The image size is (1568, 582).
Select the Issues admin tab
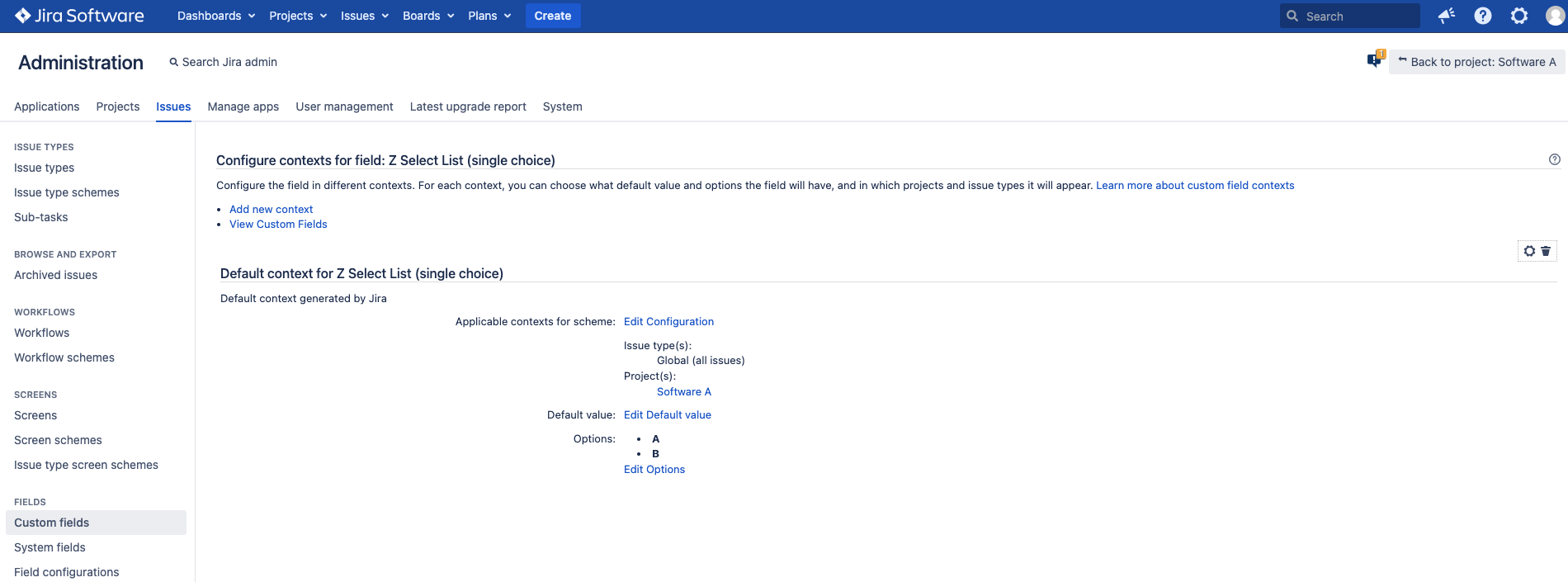(173, 106)
